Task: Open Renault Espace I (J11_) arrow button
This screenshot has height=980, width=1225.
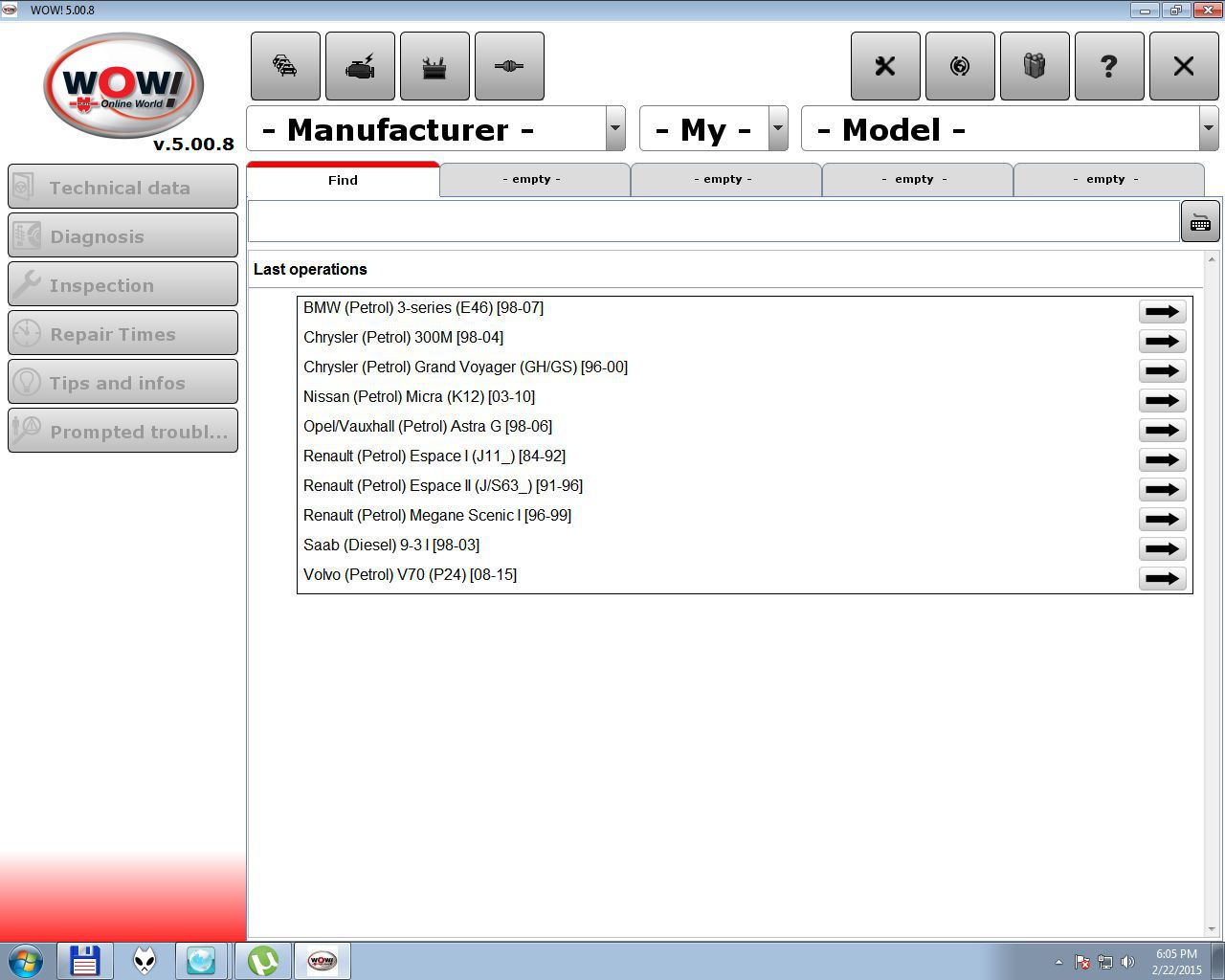Action: [x=1163, y=459]
